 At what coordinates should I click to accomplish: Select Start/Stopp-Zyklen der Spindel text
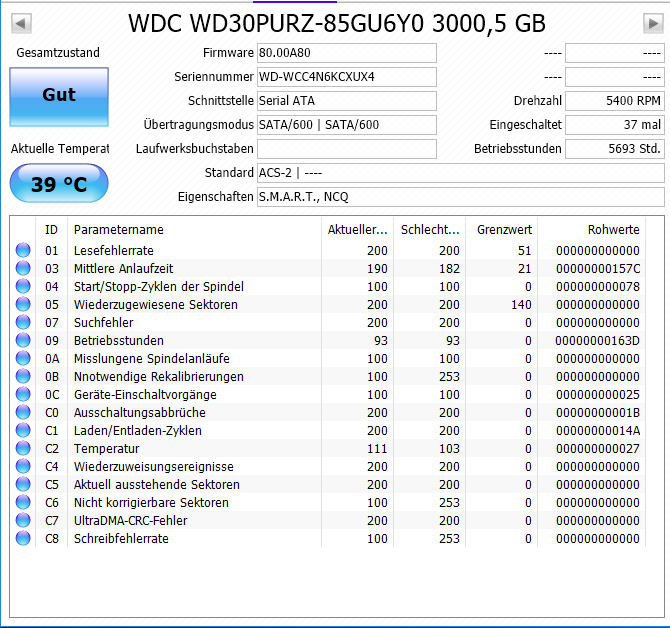pos(159,286)
